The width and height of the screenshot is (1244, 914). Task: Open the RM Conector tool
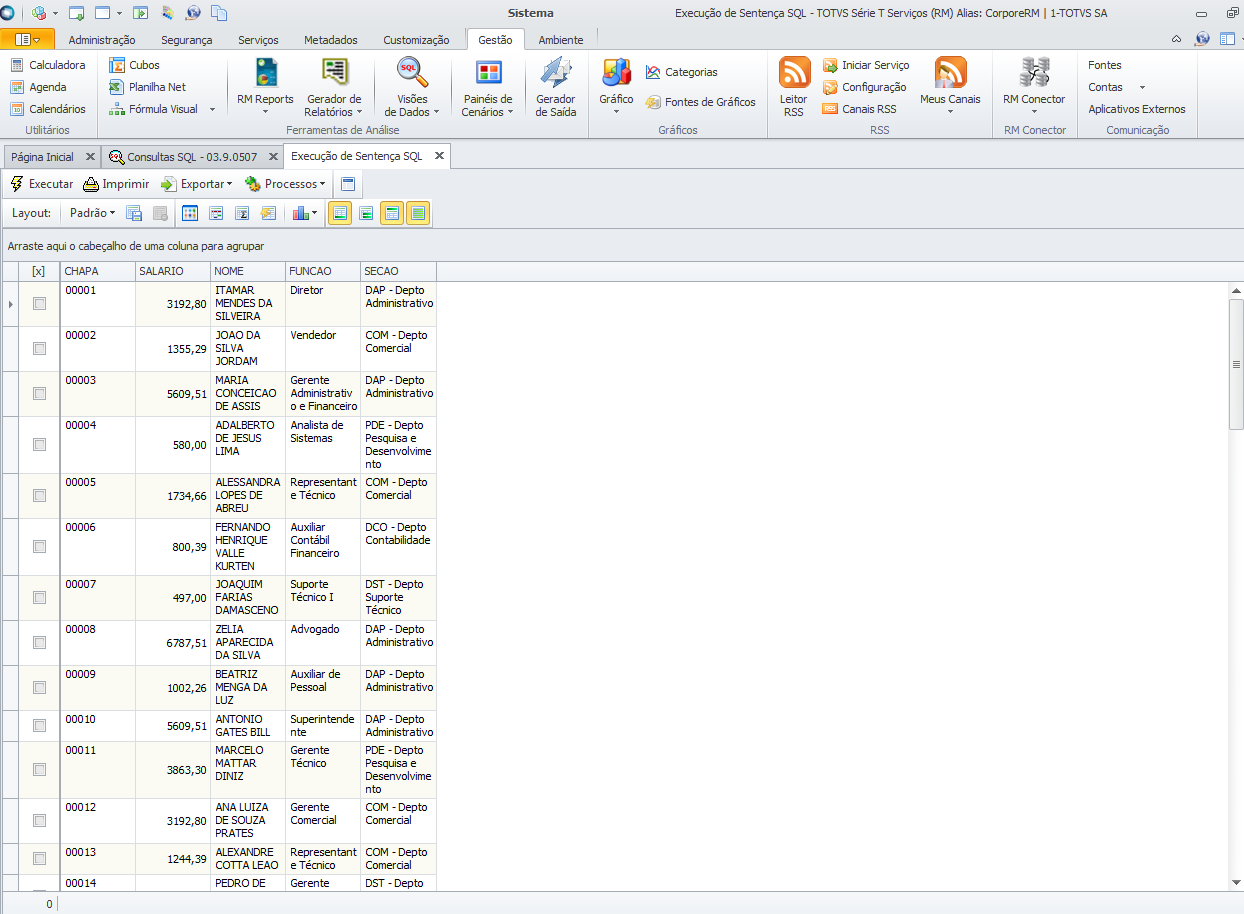click(x=1034, y=86)
